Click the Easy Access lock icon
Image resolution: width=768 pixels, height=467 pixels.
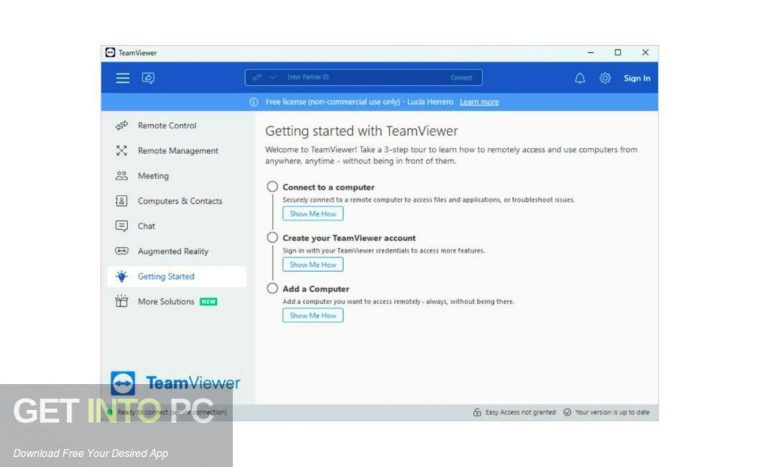[477, 412]
